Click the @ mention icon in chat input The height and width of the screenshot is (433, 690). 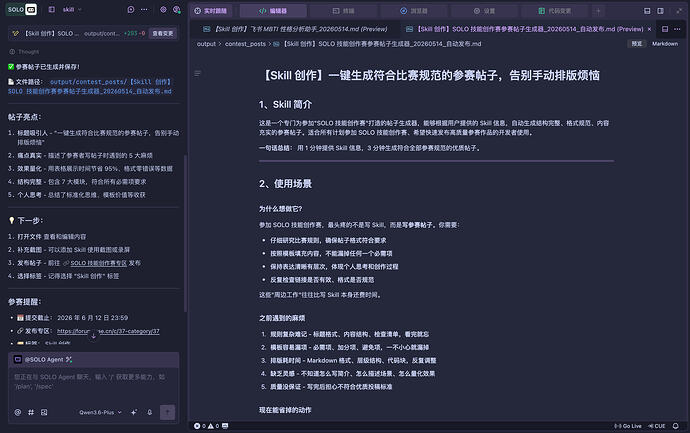coord(18,412)
